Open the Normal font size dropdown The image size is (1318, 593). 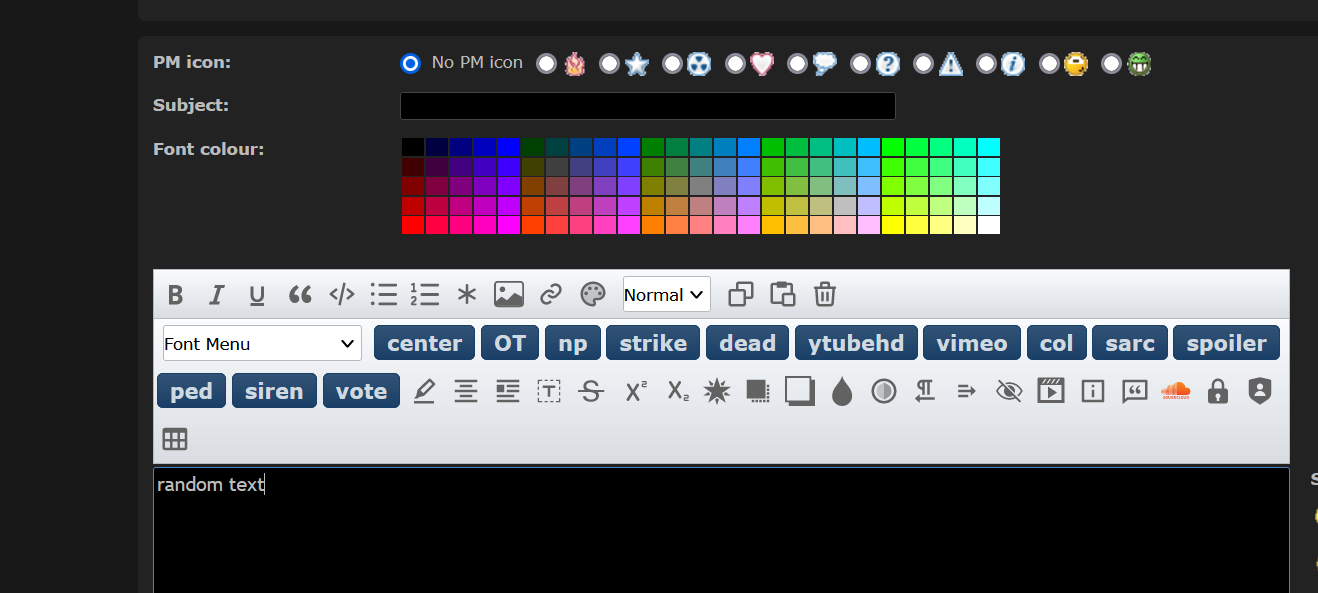[666, 295]
